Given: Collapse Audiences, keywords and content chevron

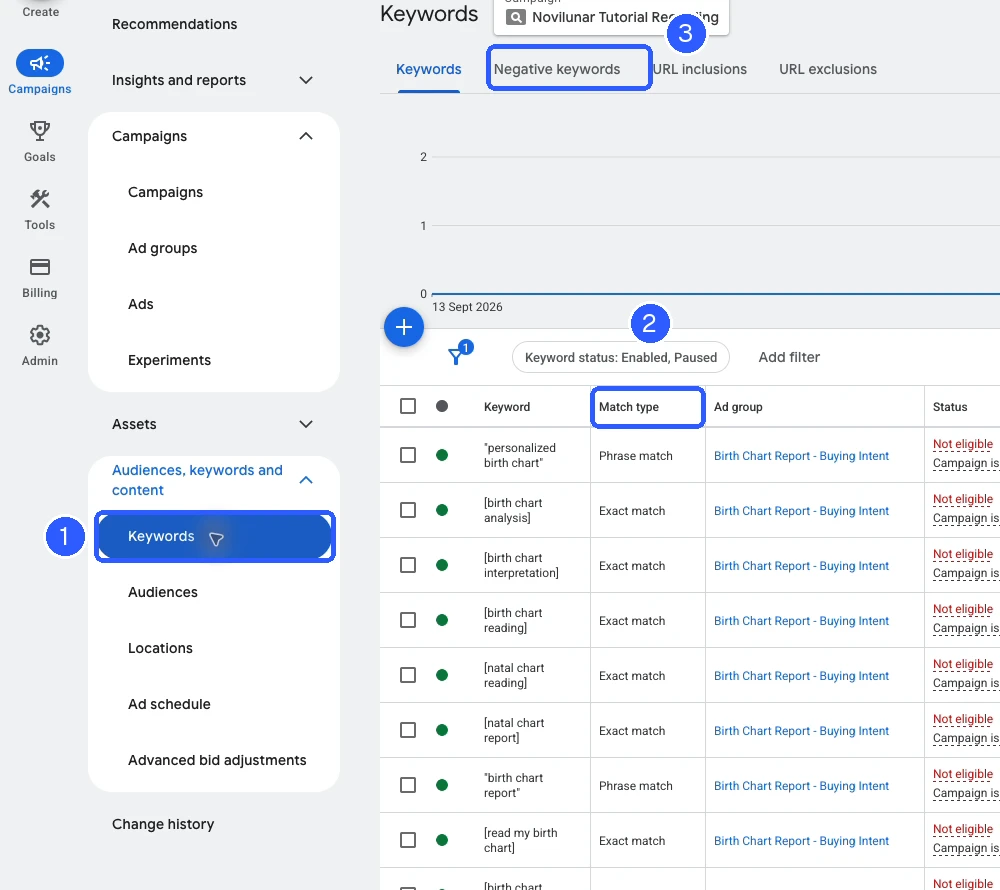Looking at the screenshot, I should tap(306, 480).
